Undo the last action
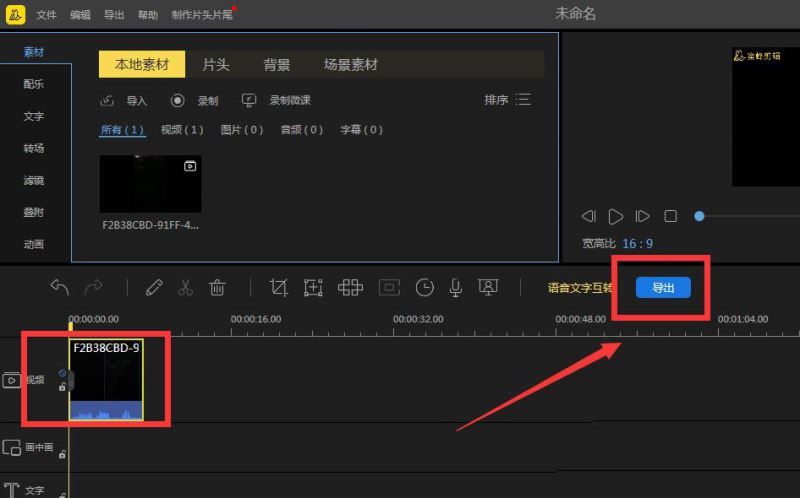 click(x=60, y=287)
